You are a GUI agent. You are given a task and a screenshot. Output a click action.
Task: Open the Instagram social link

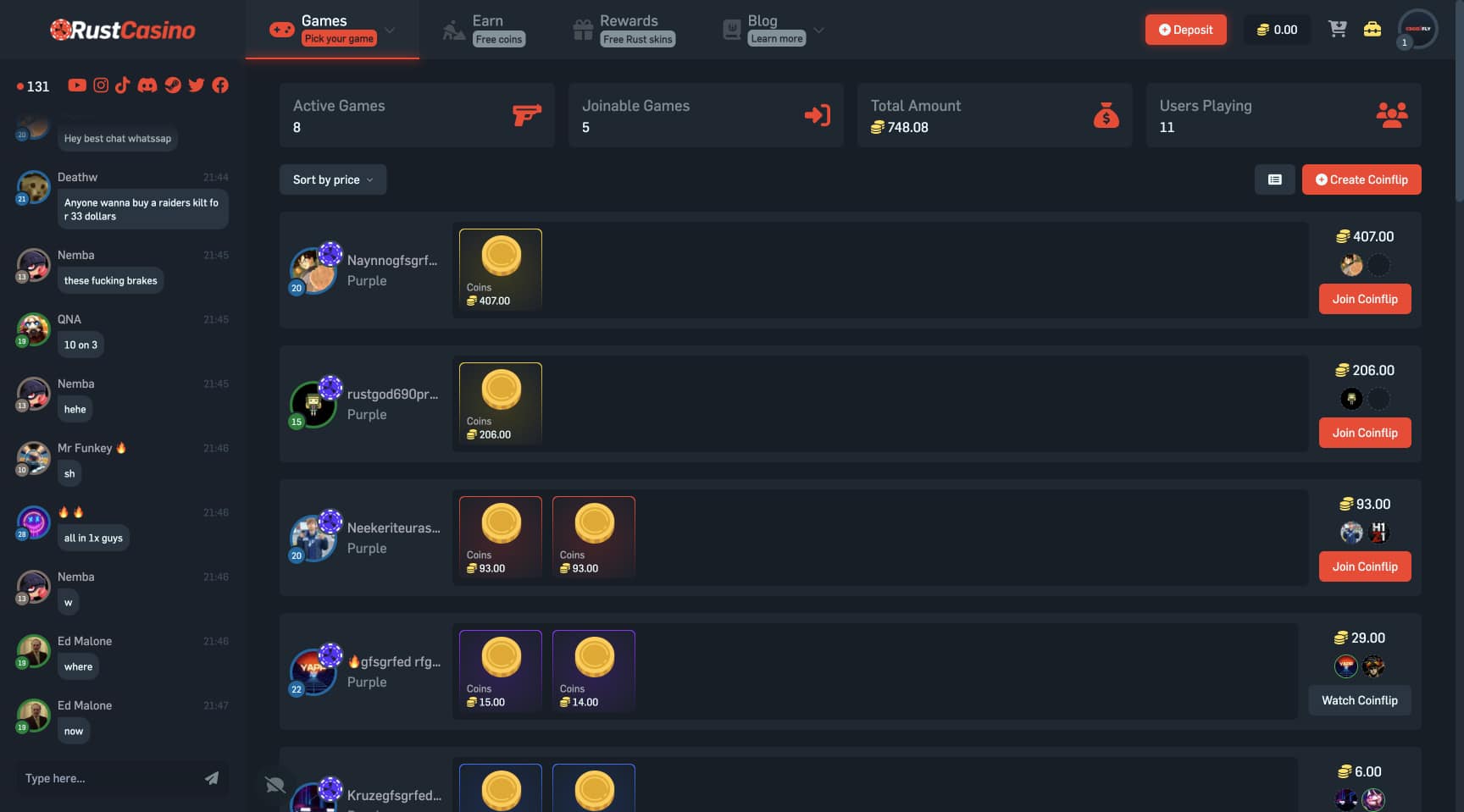point(101,86)
